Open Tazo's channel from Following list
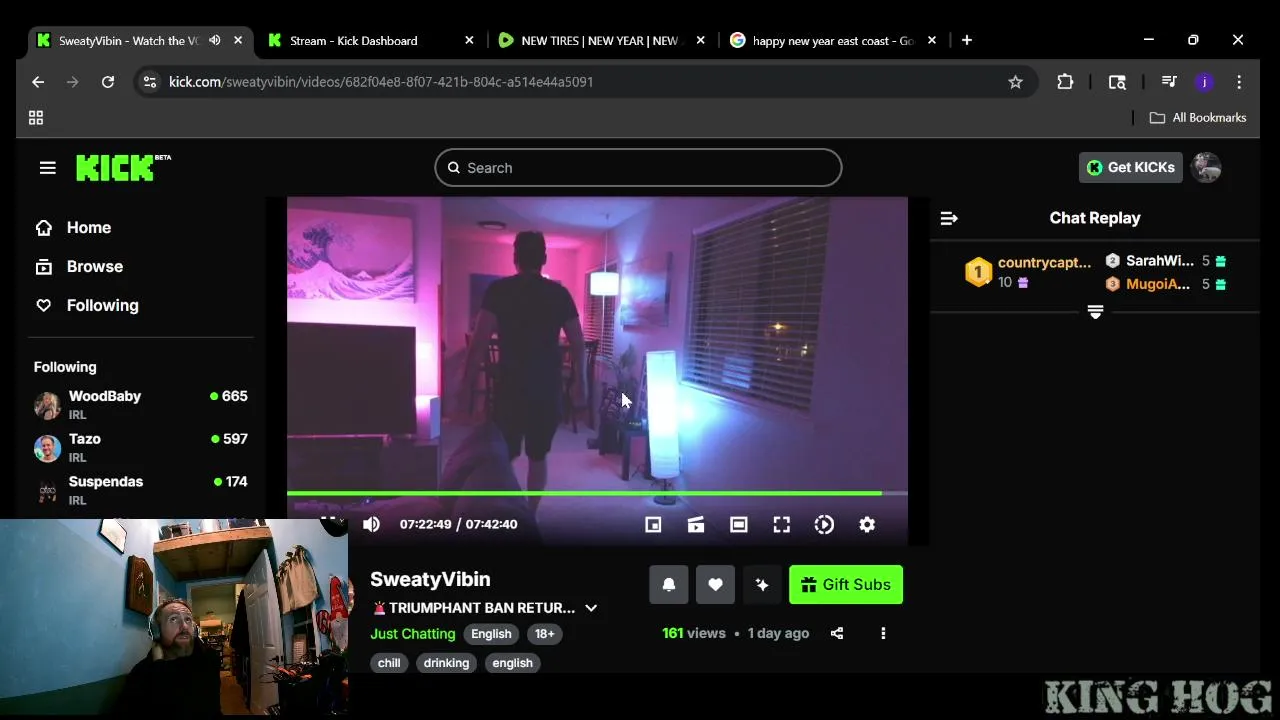This screenshot has height=720, width=1280. (141, 447)
